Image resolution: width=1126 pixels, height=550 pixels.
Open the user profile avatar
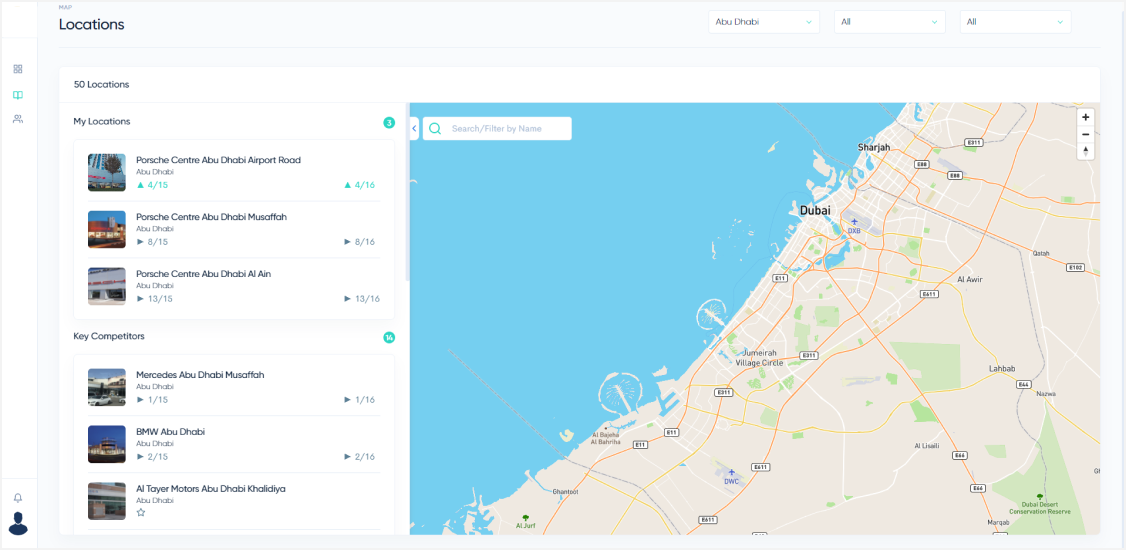(x=19, y=523)
